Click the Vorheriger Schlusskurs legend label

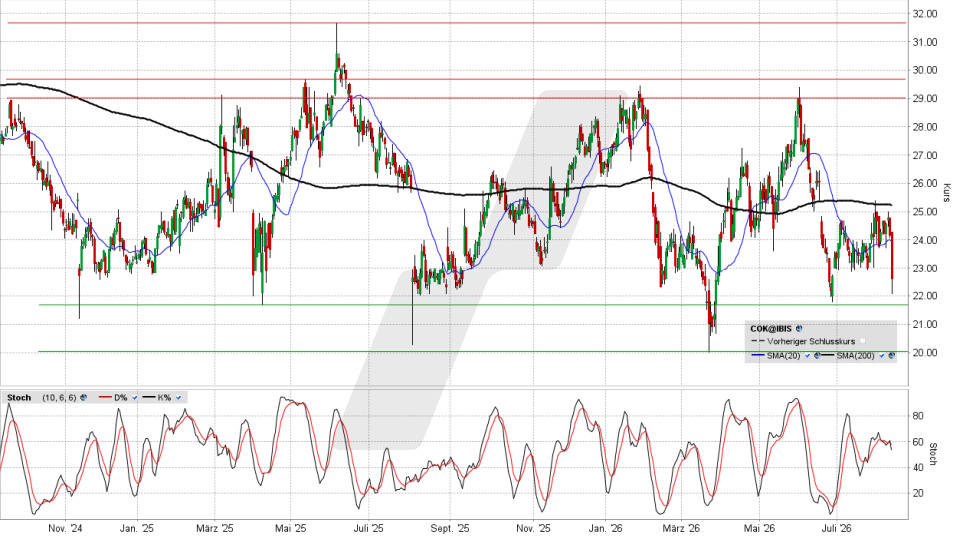pos(811,342)
